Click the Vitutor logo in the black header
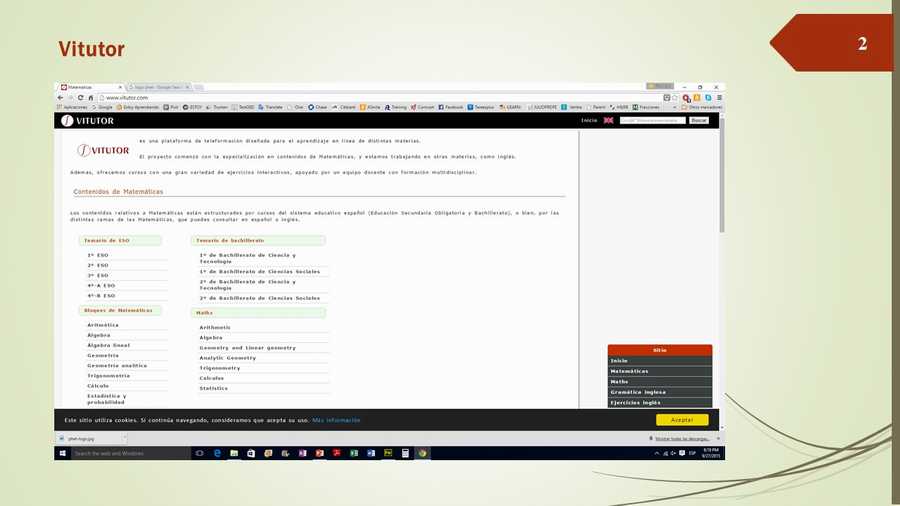 (87, 120)
